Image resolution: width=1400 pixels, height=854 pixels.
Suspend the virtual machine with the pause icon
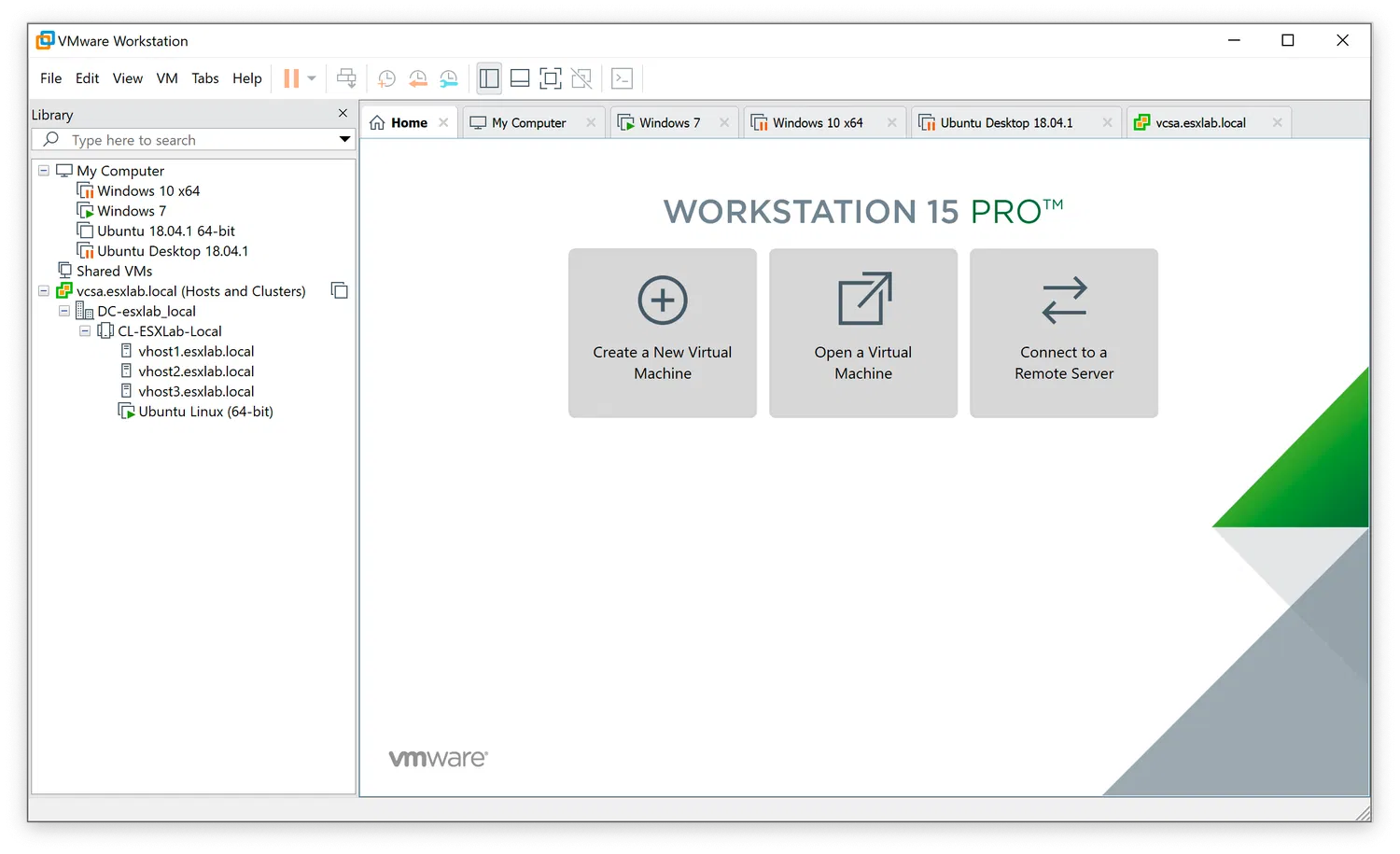coord(293,78)
